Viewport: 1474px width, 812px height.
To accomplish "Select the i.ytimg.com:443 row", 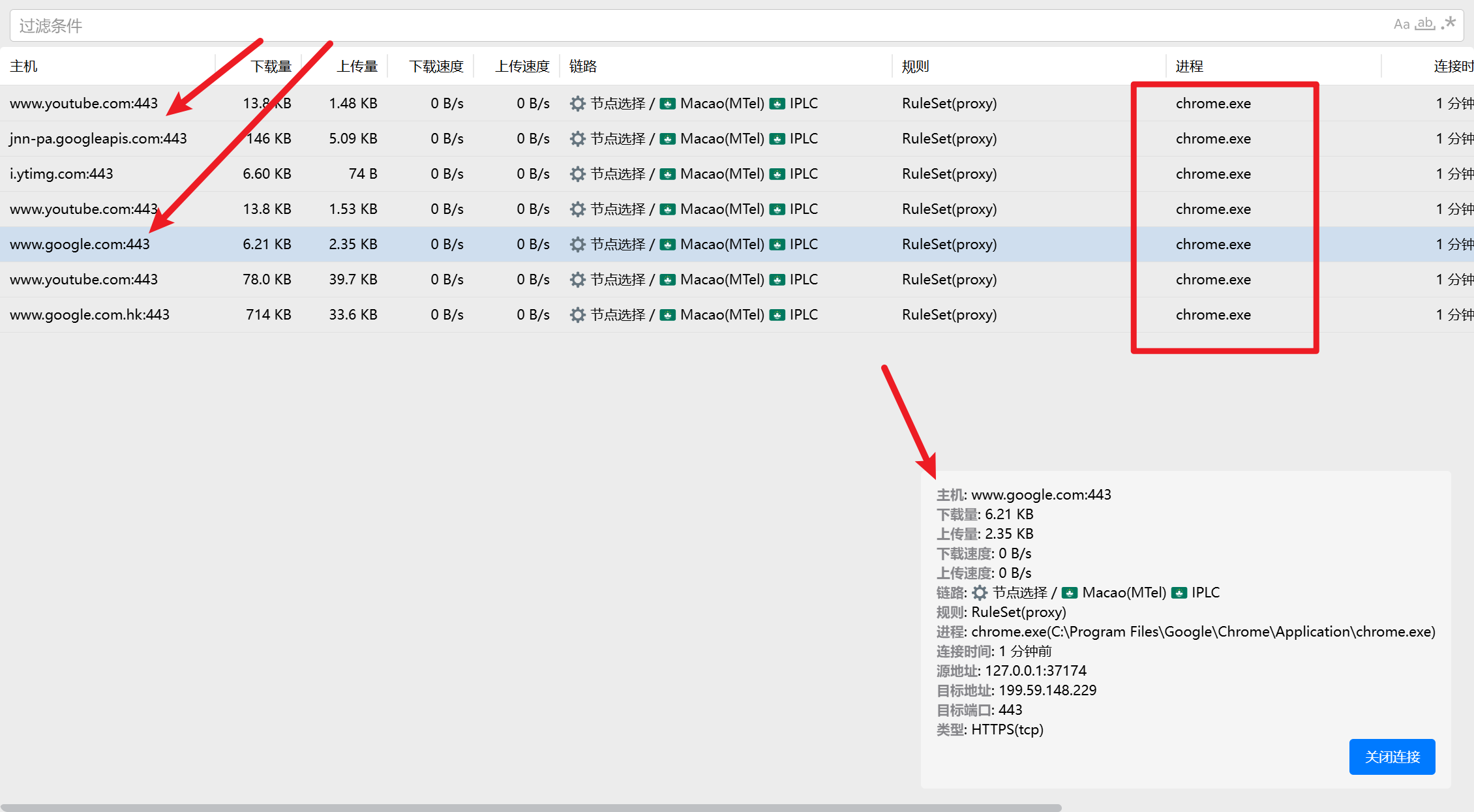I will pyautogui.click(x=737, y=173).
